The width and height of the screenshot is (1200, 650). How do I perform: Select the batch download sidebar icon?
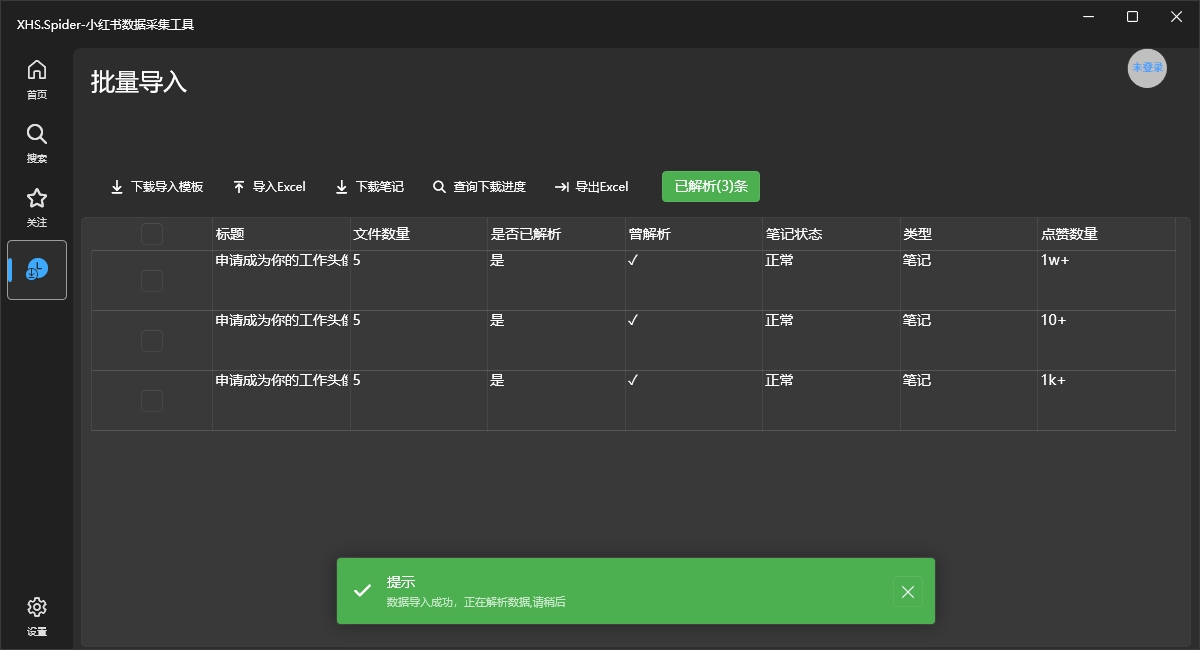(x=37, y=270)
